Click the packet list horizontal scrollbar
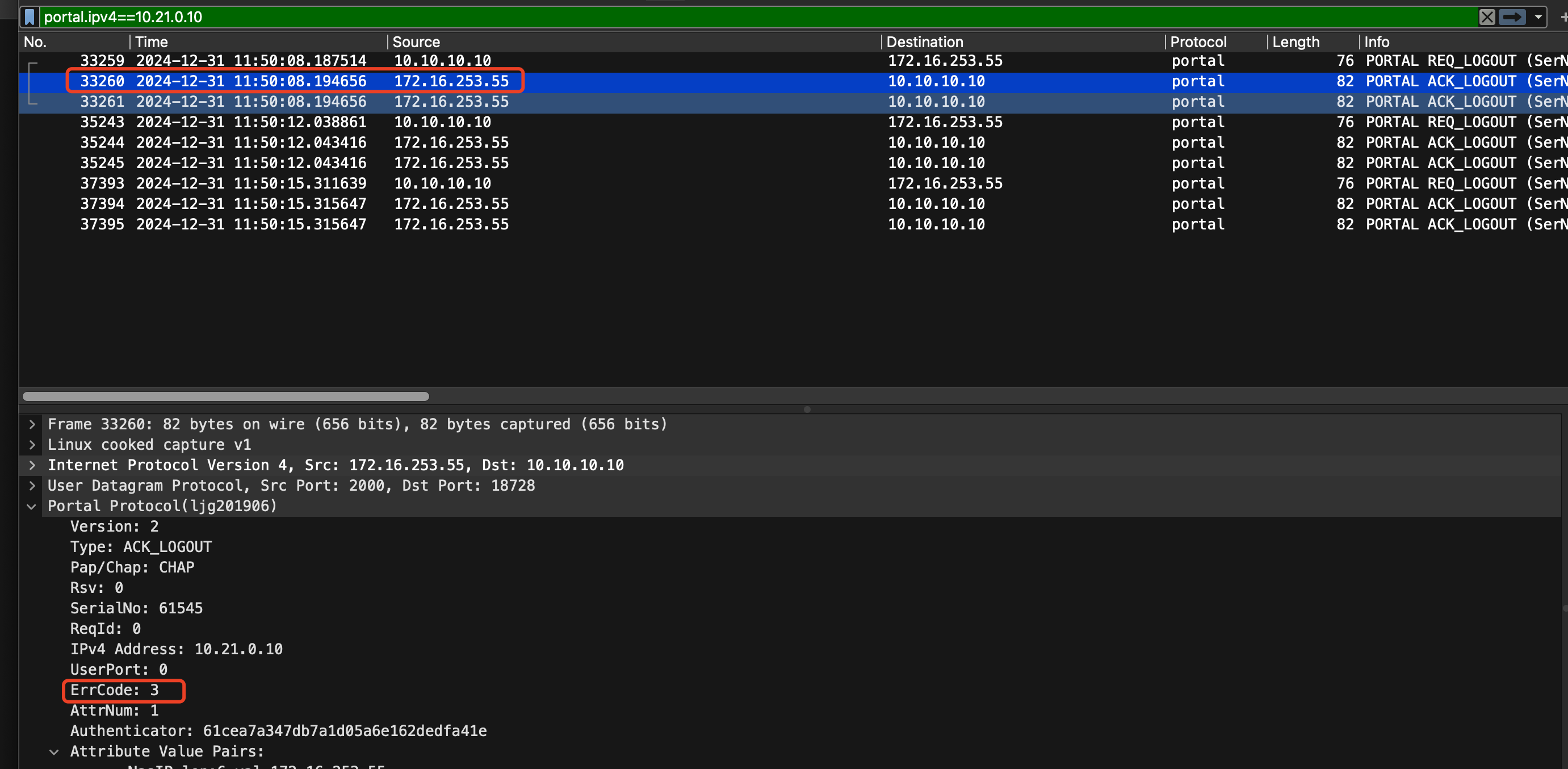This screenshot has height=769, width=1568. (226, 396)
